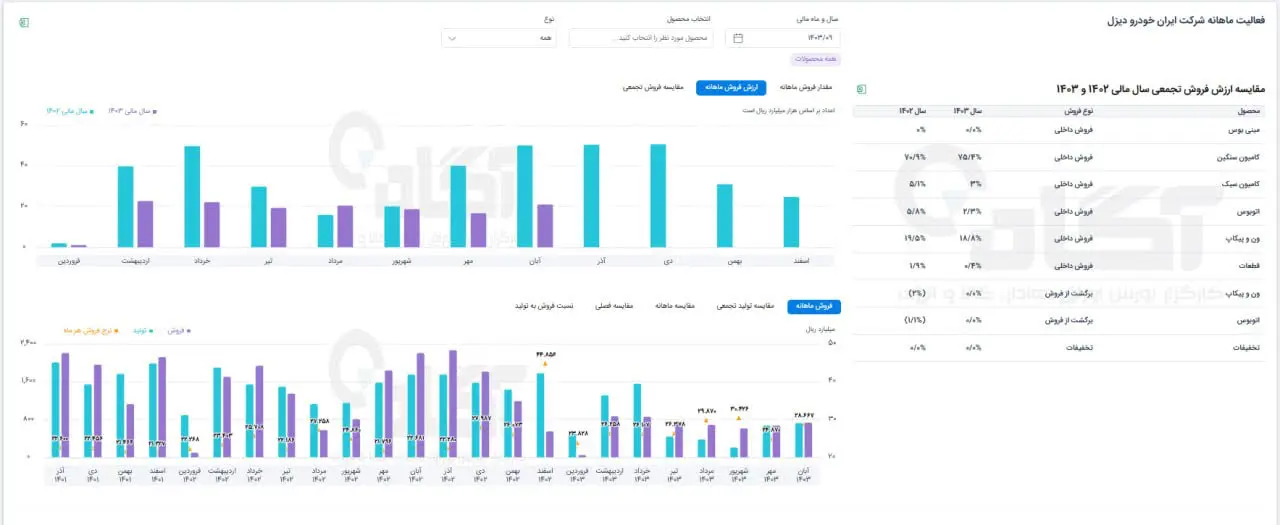The width and height of the screenshot is (1280, 525).
Task: Click the Excel export icon above the charts
Action: point(24,22)
